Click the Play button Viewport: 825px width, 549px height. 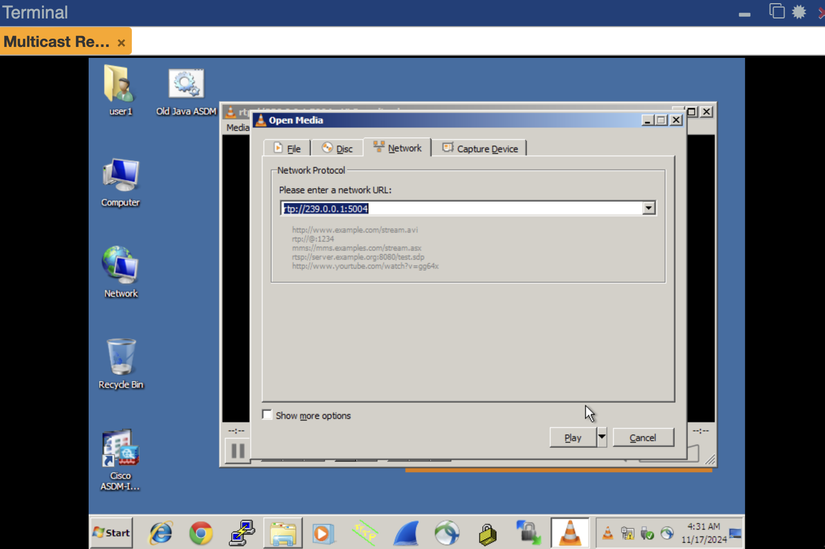pyautogui.click(x=573, y=437)
